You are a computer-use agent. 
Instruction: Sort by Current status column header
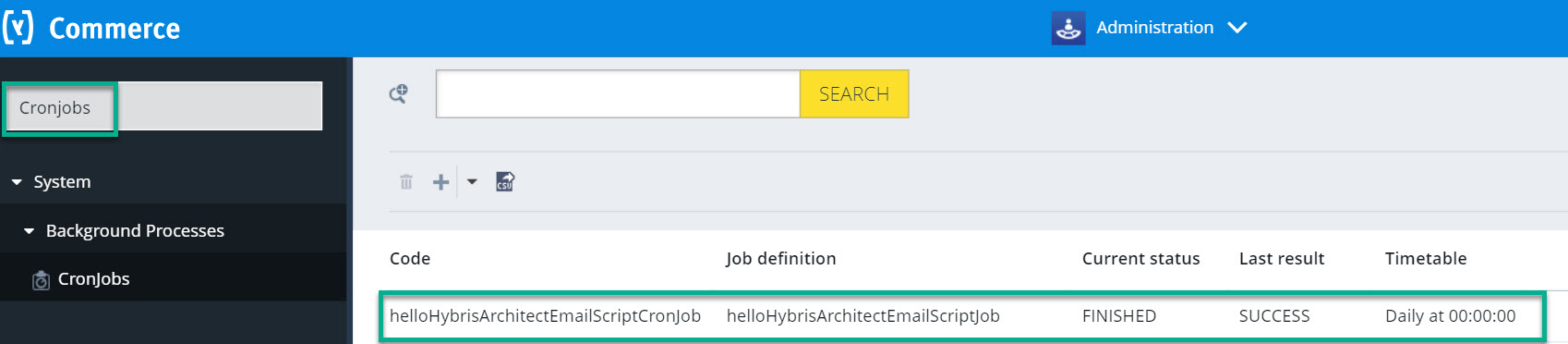1141,259
